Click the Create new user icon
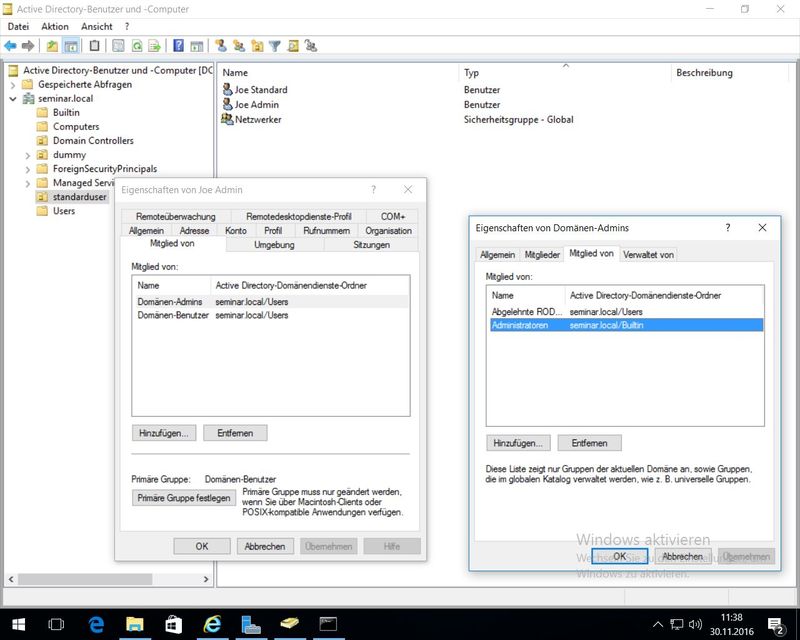 221,46
